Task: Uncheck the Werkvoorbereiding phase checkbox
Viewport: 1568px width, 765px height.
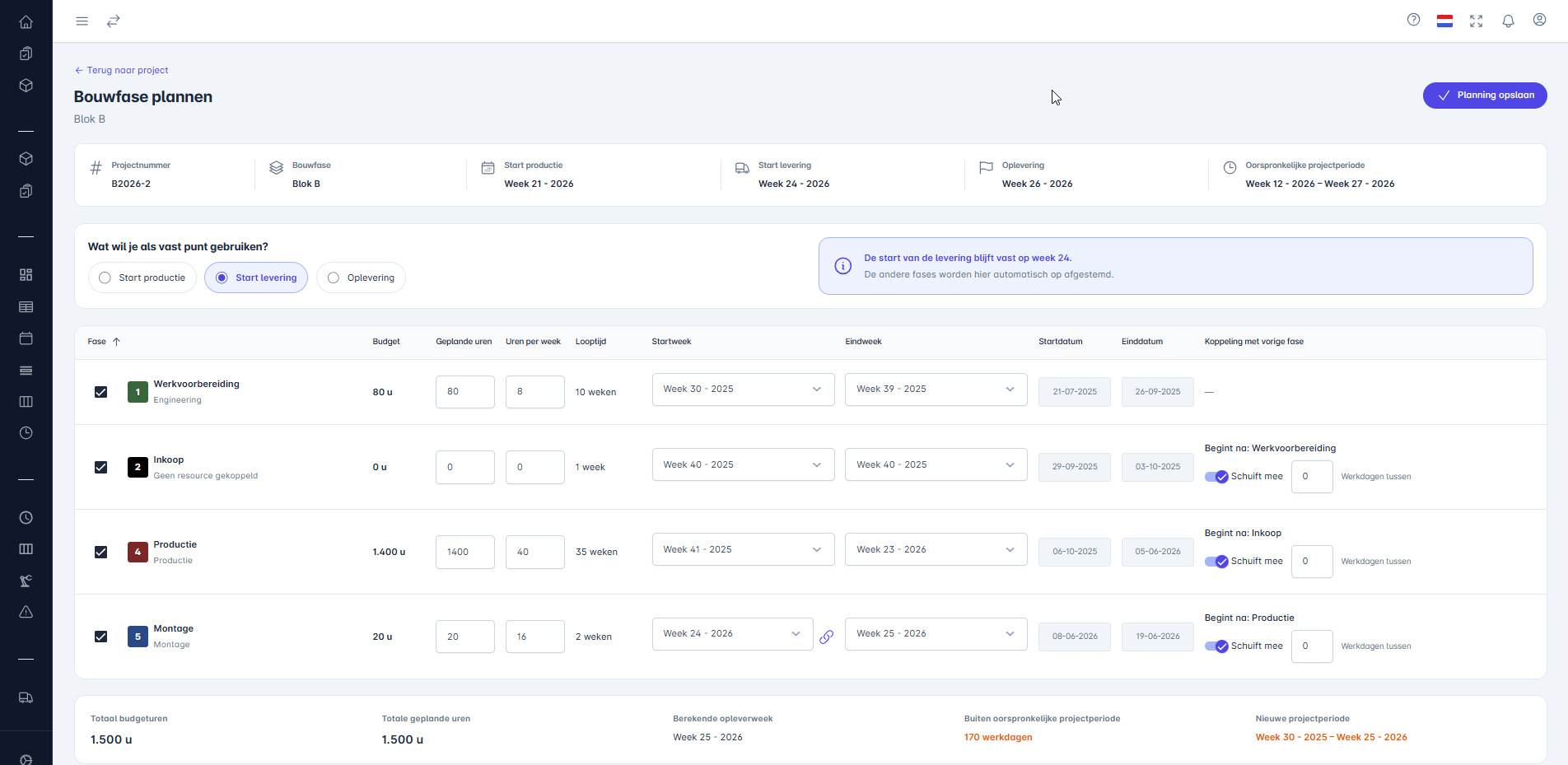Action: (x=101, y=392)
